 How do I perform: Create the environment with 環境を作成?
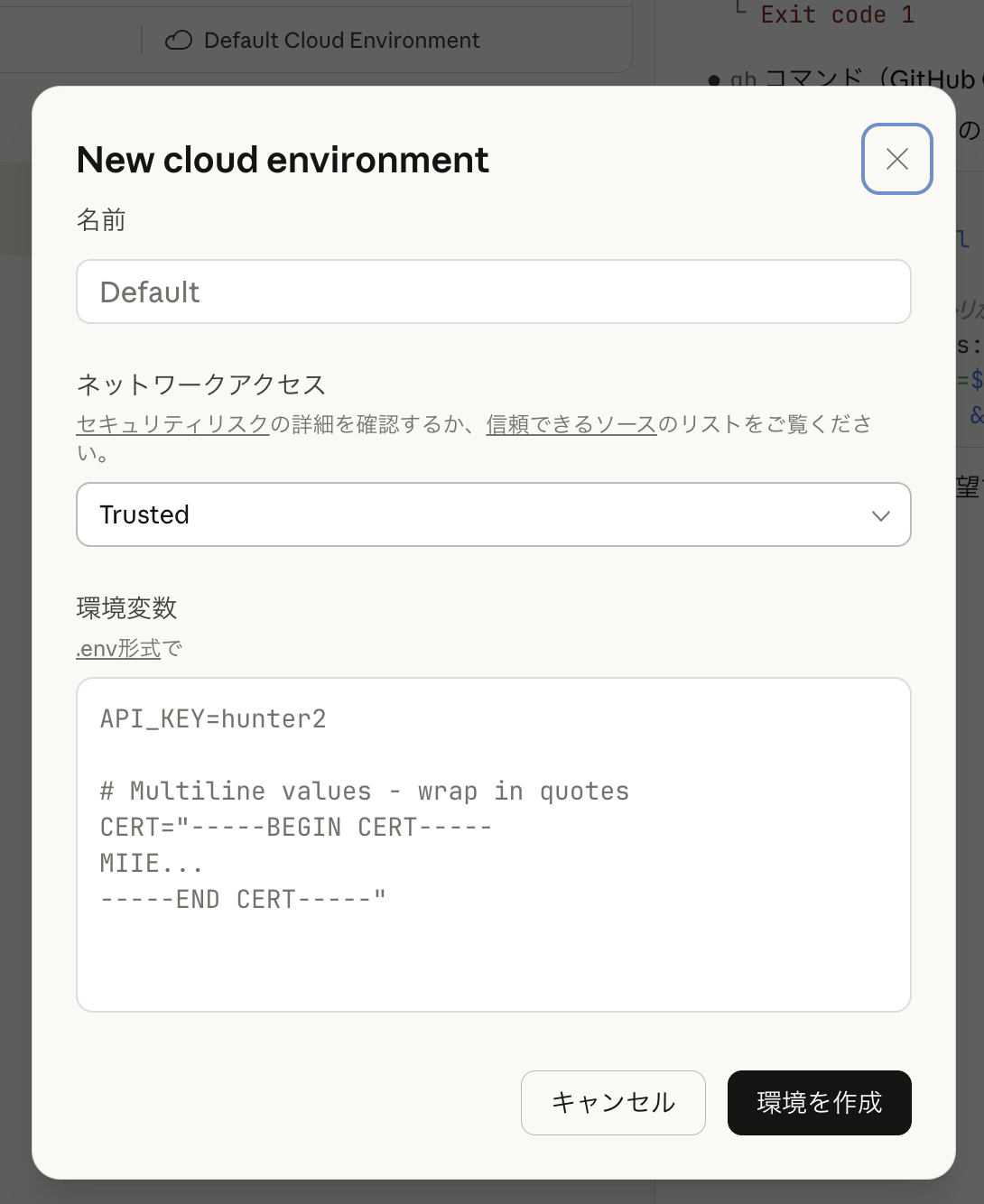point(819,1103)
